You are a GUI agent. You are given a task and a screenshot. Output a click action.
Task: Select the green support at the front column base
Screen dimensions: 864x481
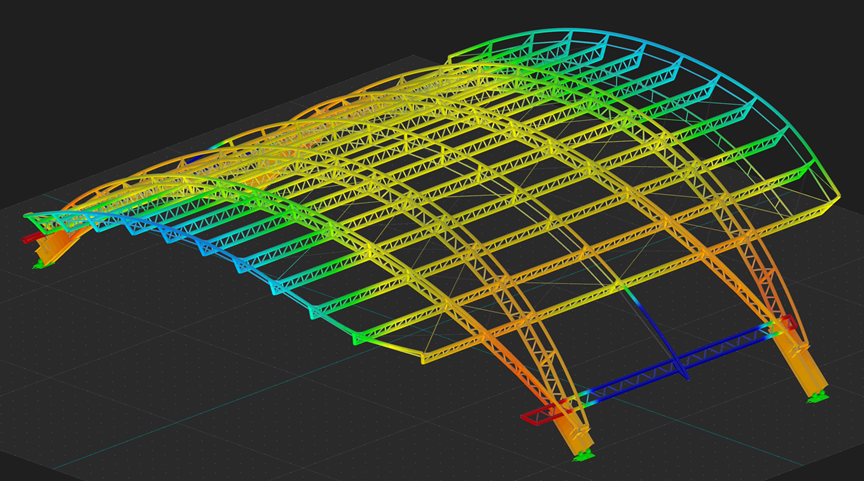click(585, 456)
